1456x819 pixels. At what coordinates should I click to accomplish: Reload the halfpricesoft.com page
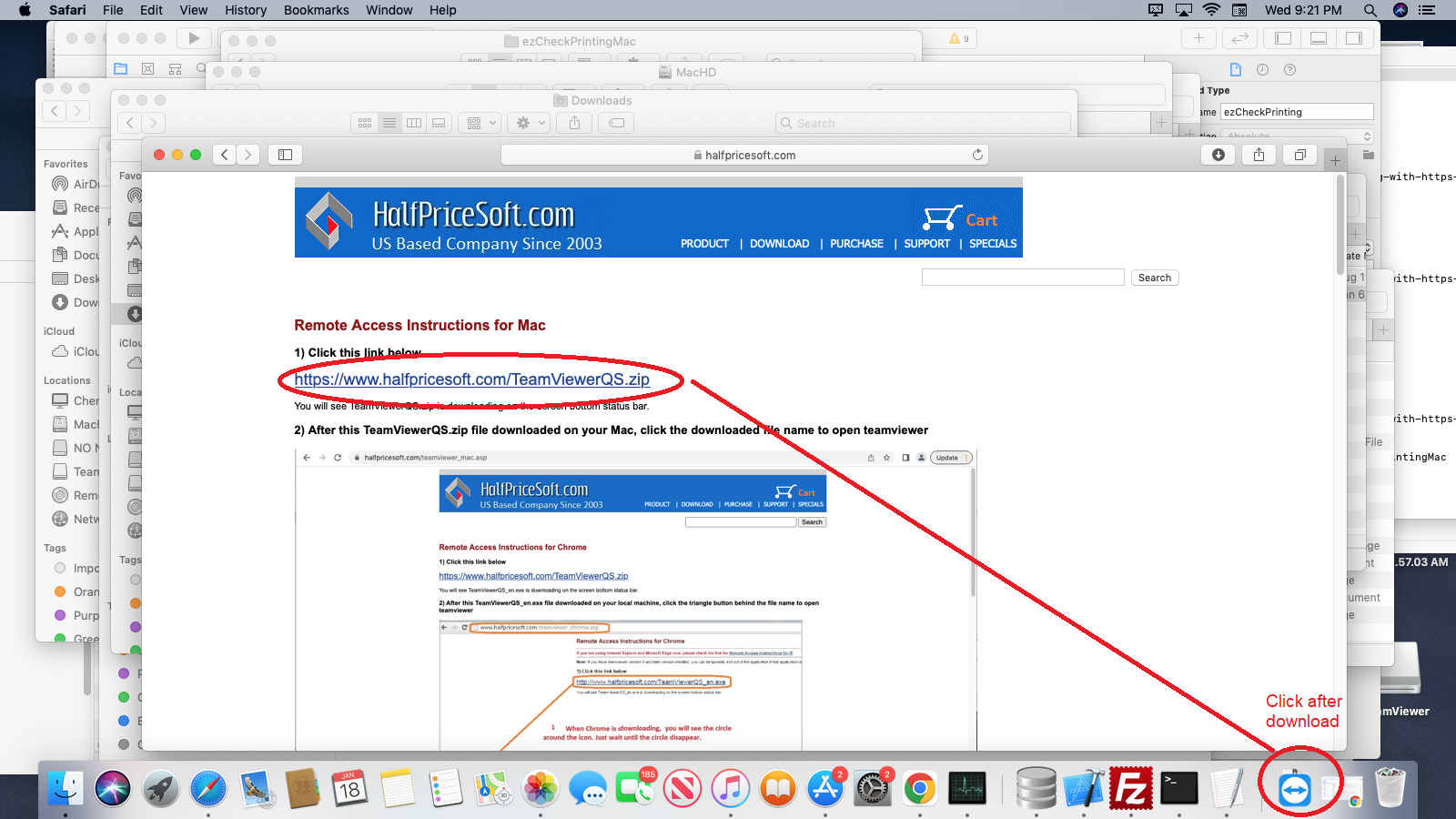pos(977,155)
